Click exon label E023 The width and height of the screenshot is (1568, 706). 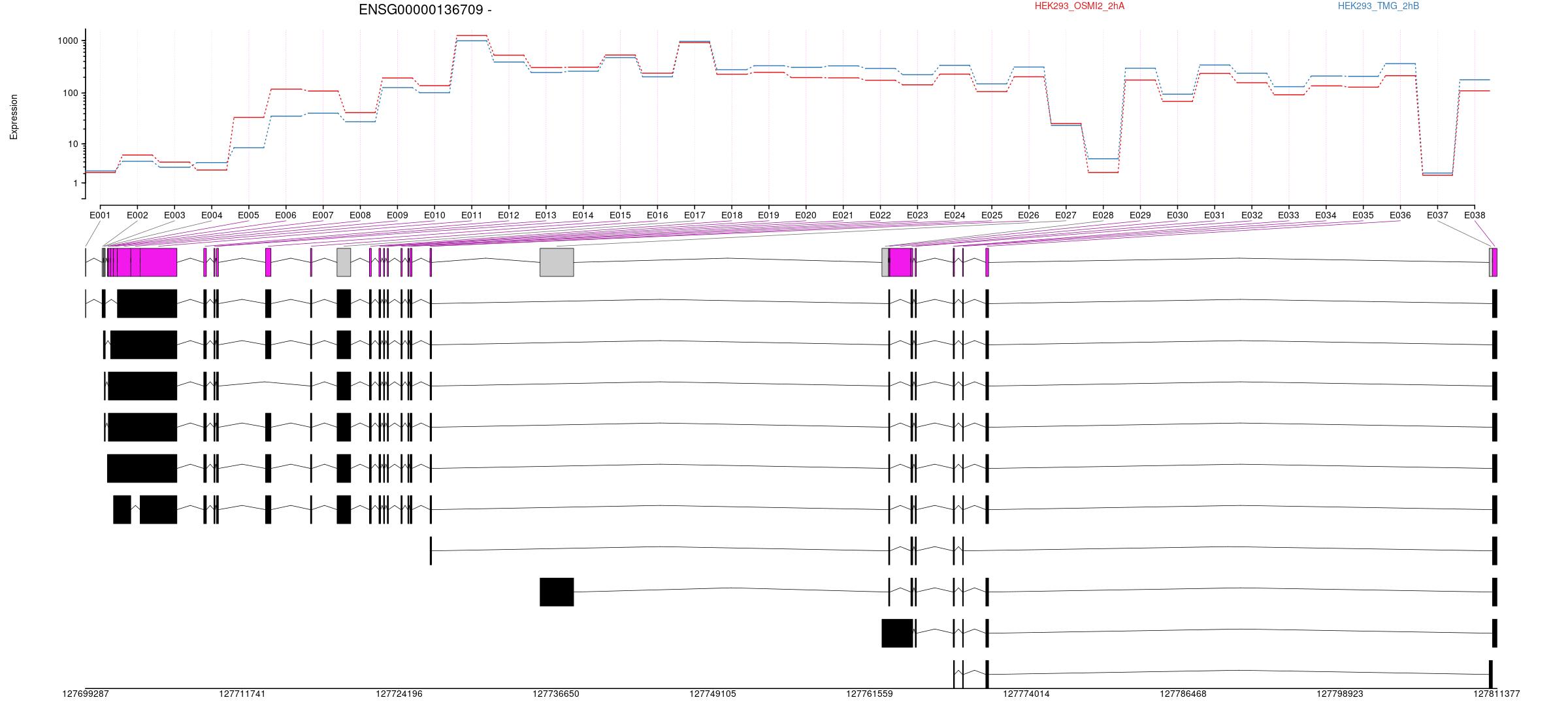917,215
